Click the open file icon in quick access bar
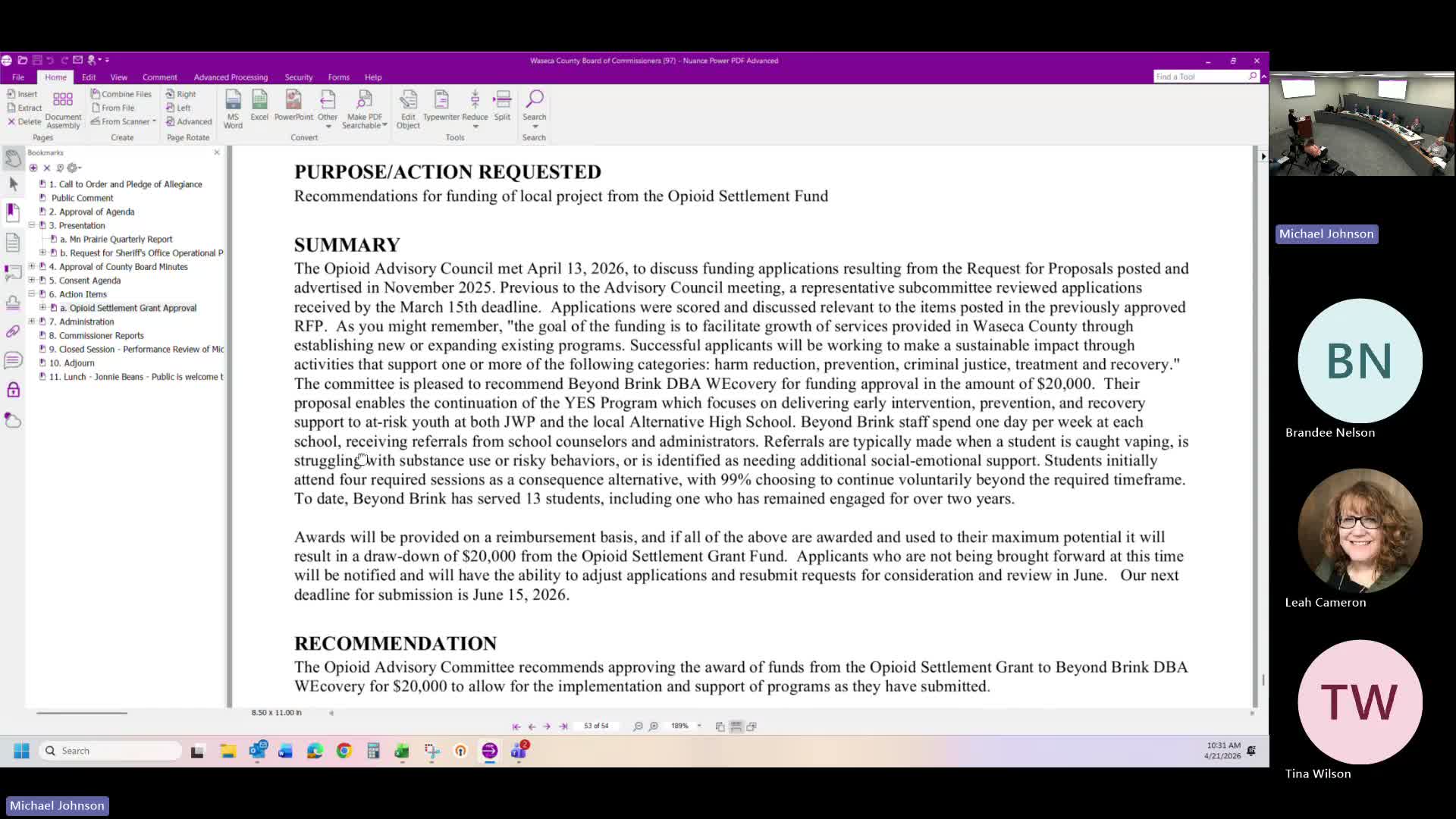Image resolution: width=1456 pixels, height=819 pixels. (x=22, y=60)
